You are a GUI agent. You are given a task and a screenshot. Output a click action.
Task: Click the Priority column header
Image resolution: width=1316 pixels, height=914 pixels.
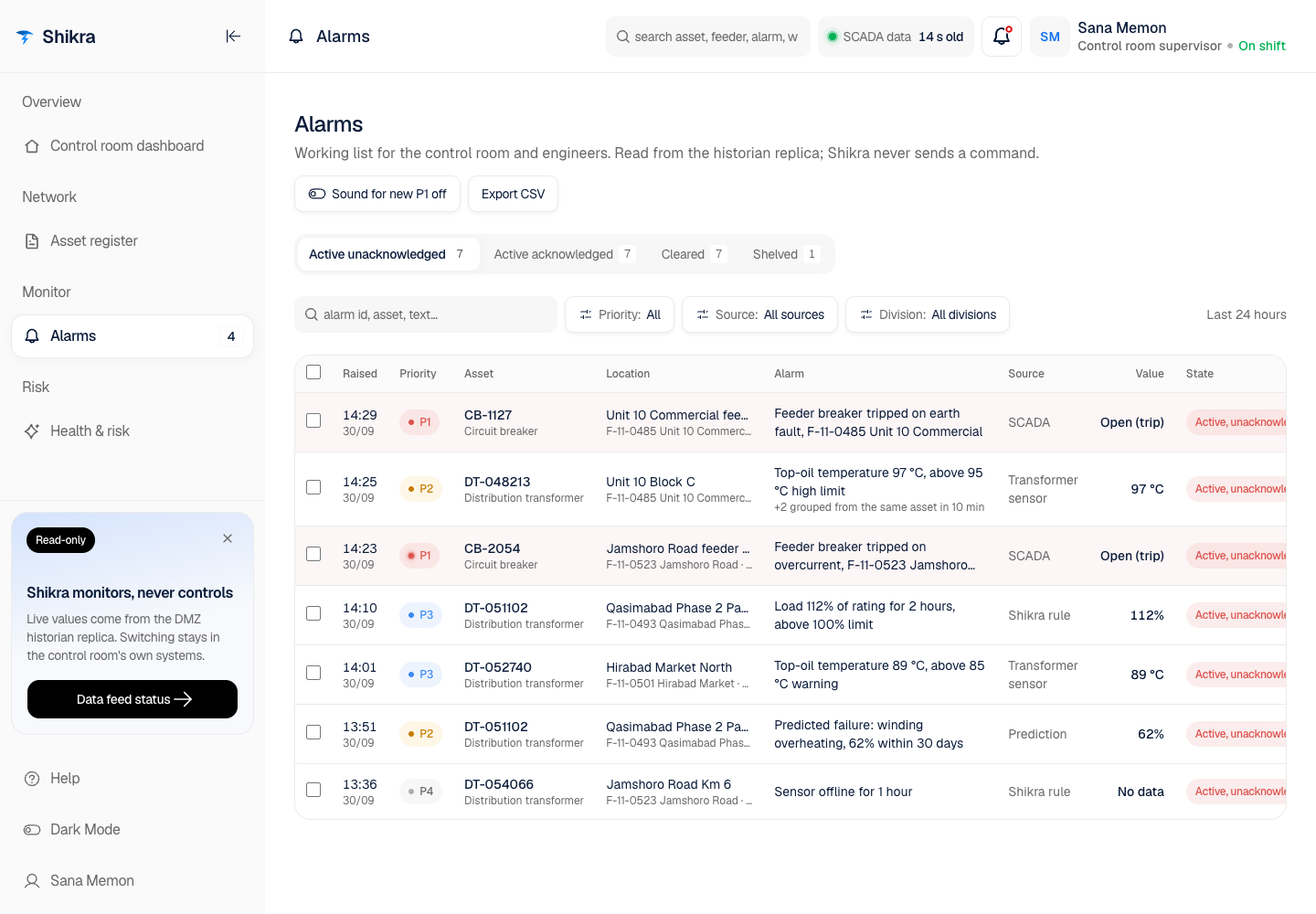click(x=418, y=374)
